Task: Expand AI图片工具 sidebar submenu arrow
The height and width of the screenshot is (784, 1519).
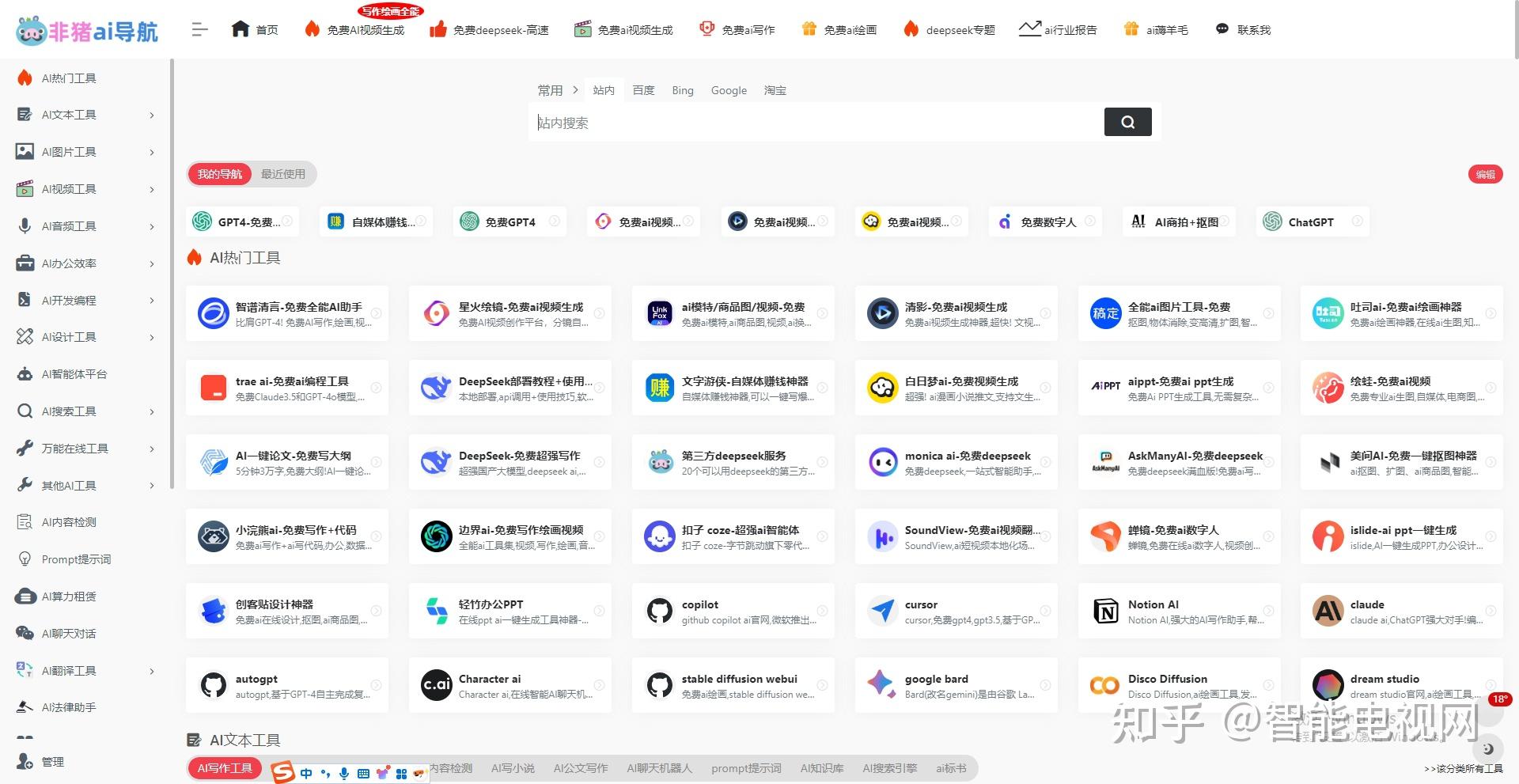Action: (x=152, y=153)
